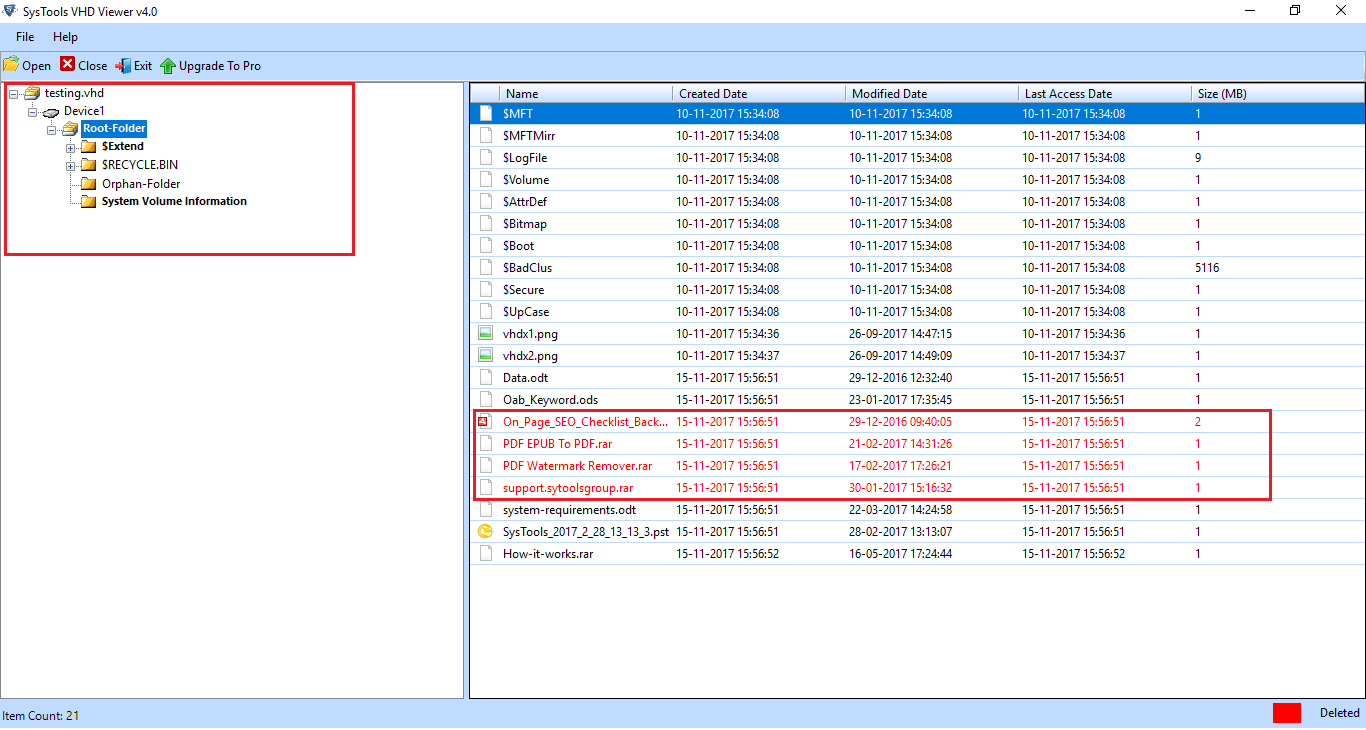1366x730 pixels.
Task: Open the File menu
Action: 25,37
